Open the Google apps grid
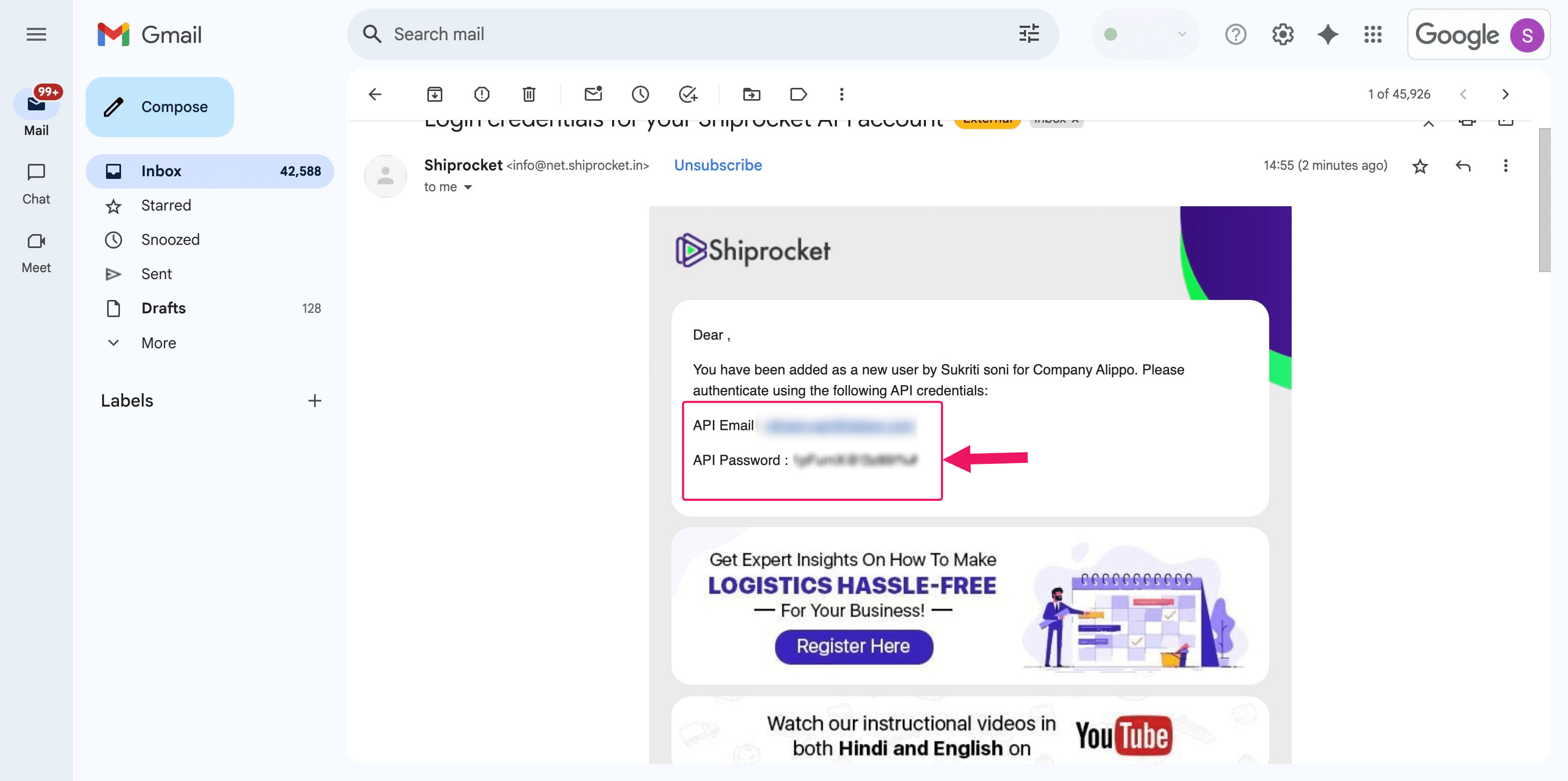 pos(1373,35)
